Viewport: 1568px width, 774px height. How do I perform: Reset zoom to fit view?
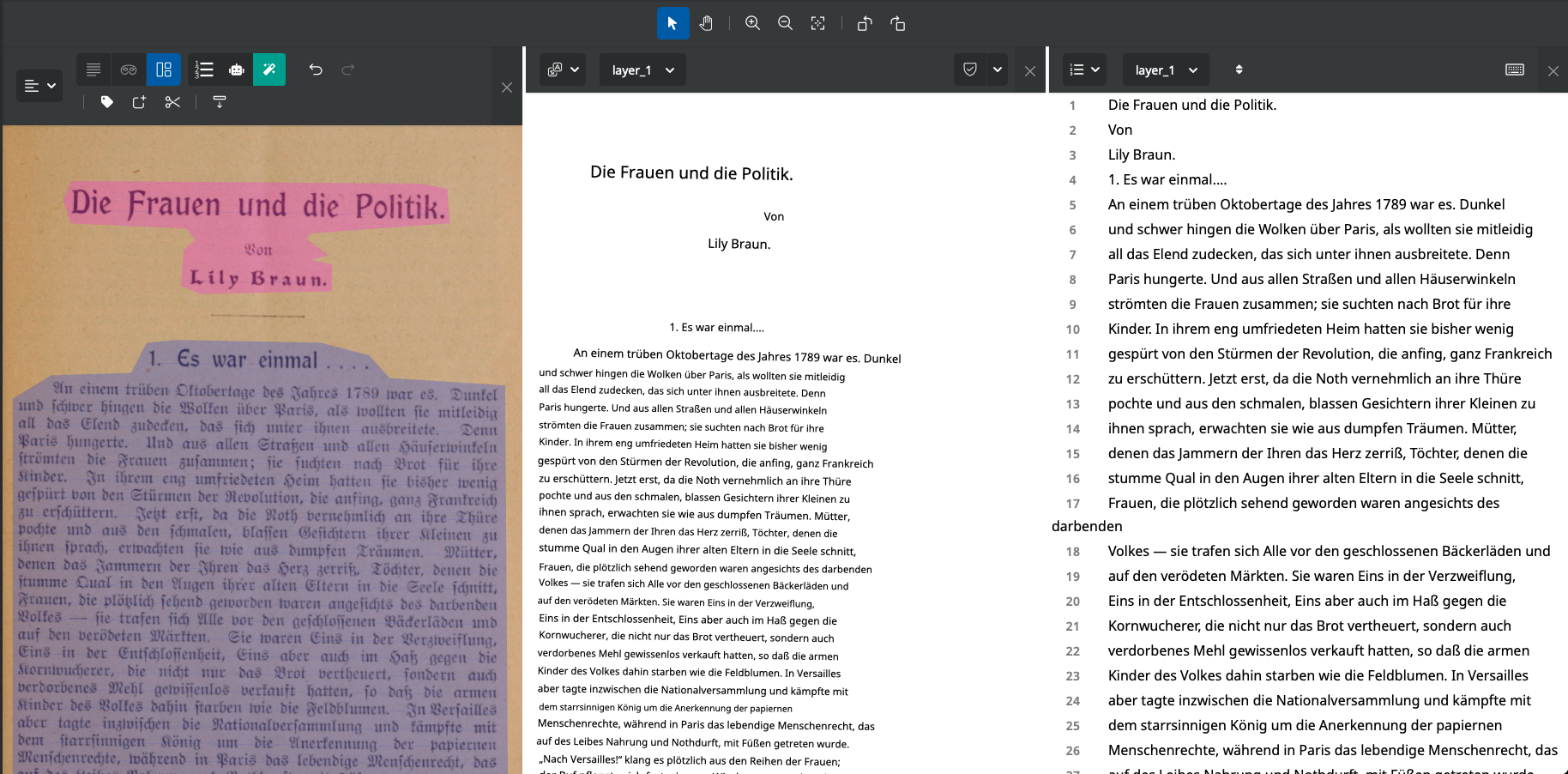[818, 23]
